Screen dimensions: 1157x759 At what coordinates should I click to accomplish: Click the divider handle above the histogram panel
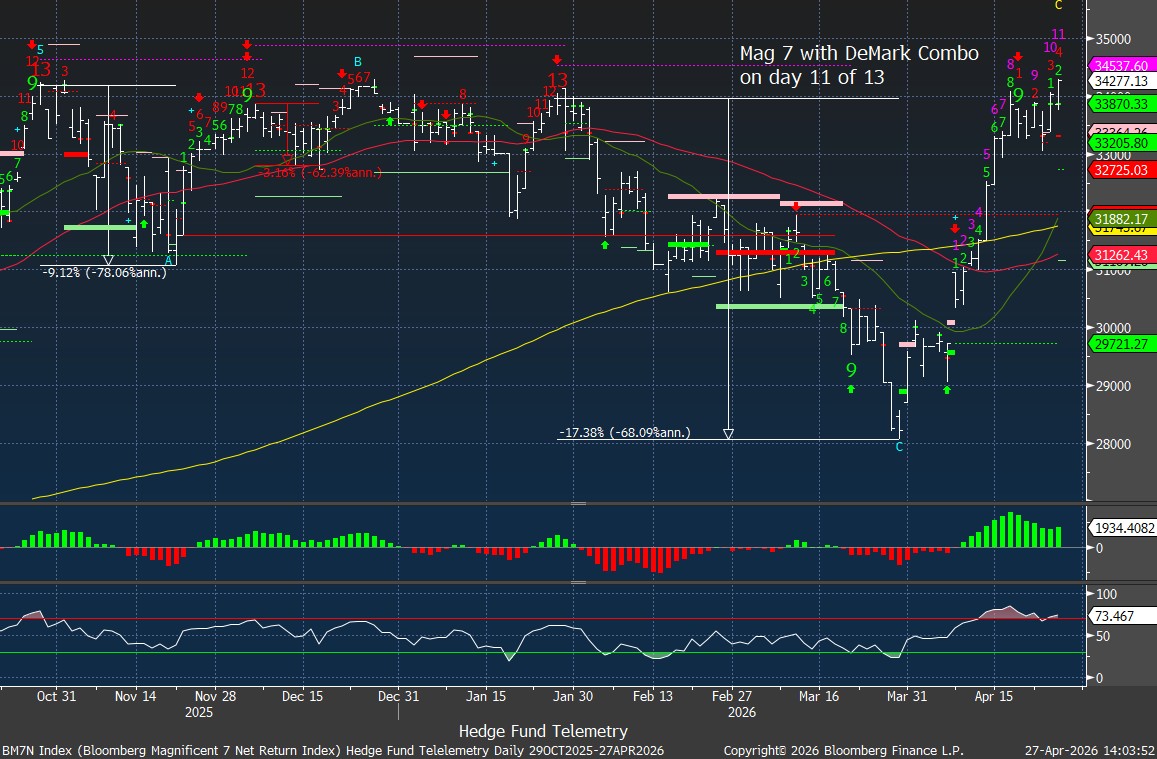click(x=578, y=503)
